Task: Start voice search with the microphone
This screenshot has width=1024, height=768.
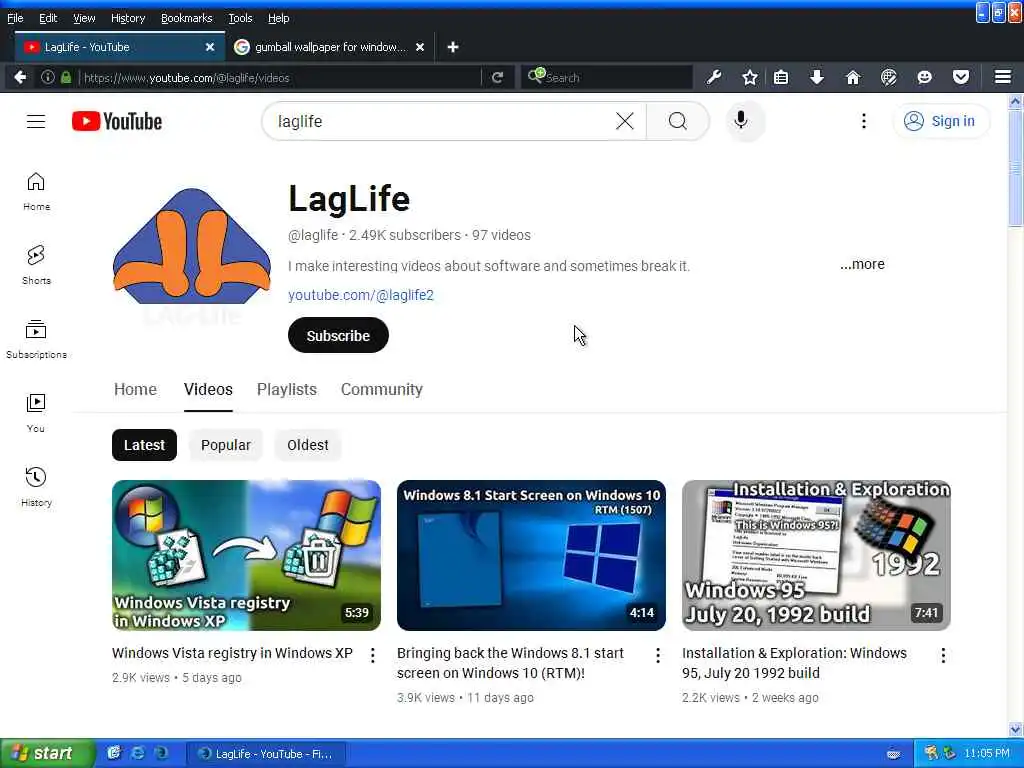Action: click(x=741, y=121)
